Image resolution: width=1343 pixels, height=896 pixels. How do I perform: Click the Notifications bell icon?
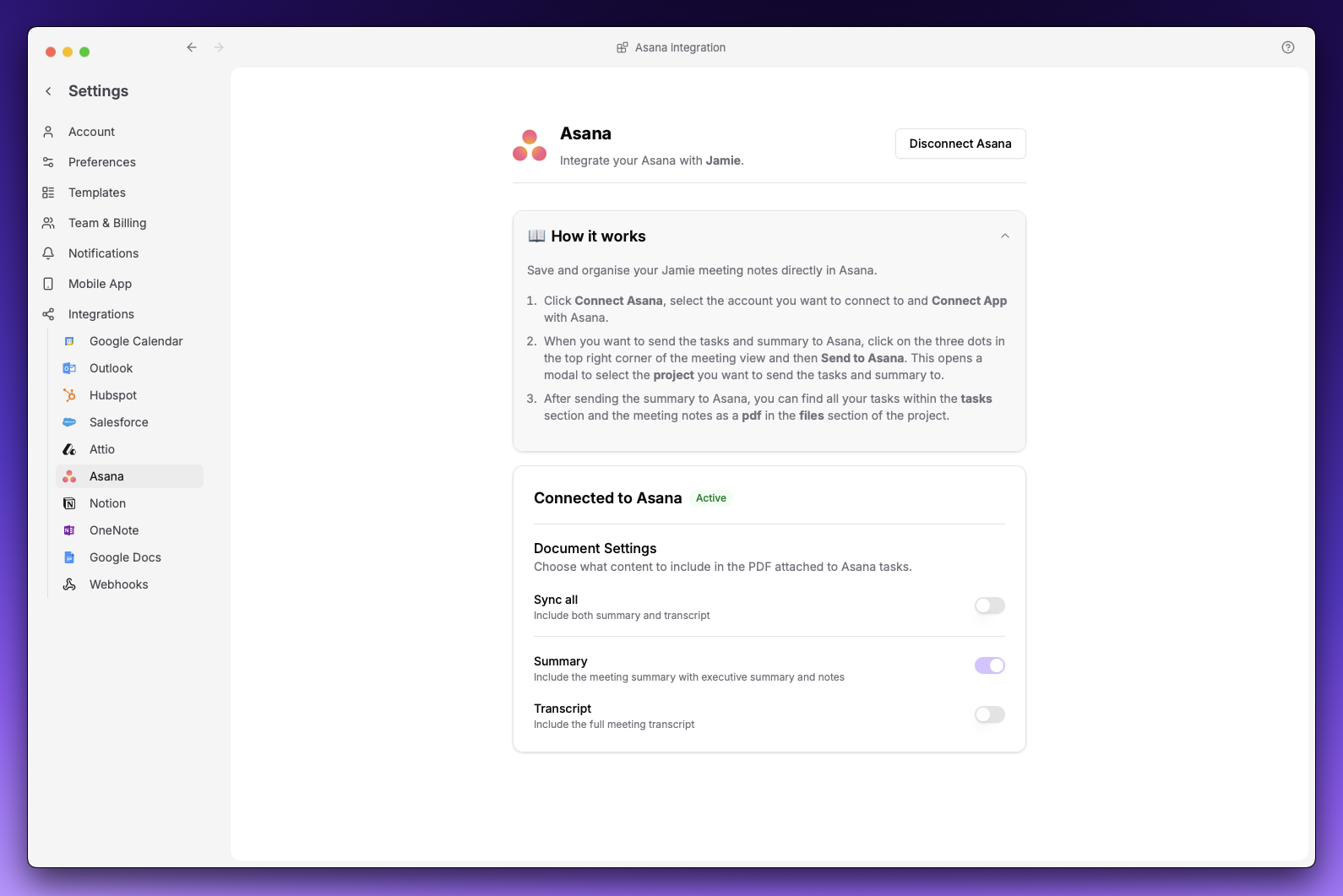[x=48, y=253]
